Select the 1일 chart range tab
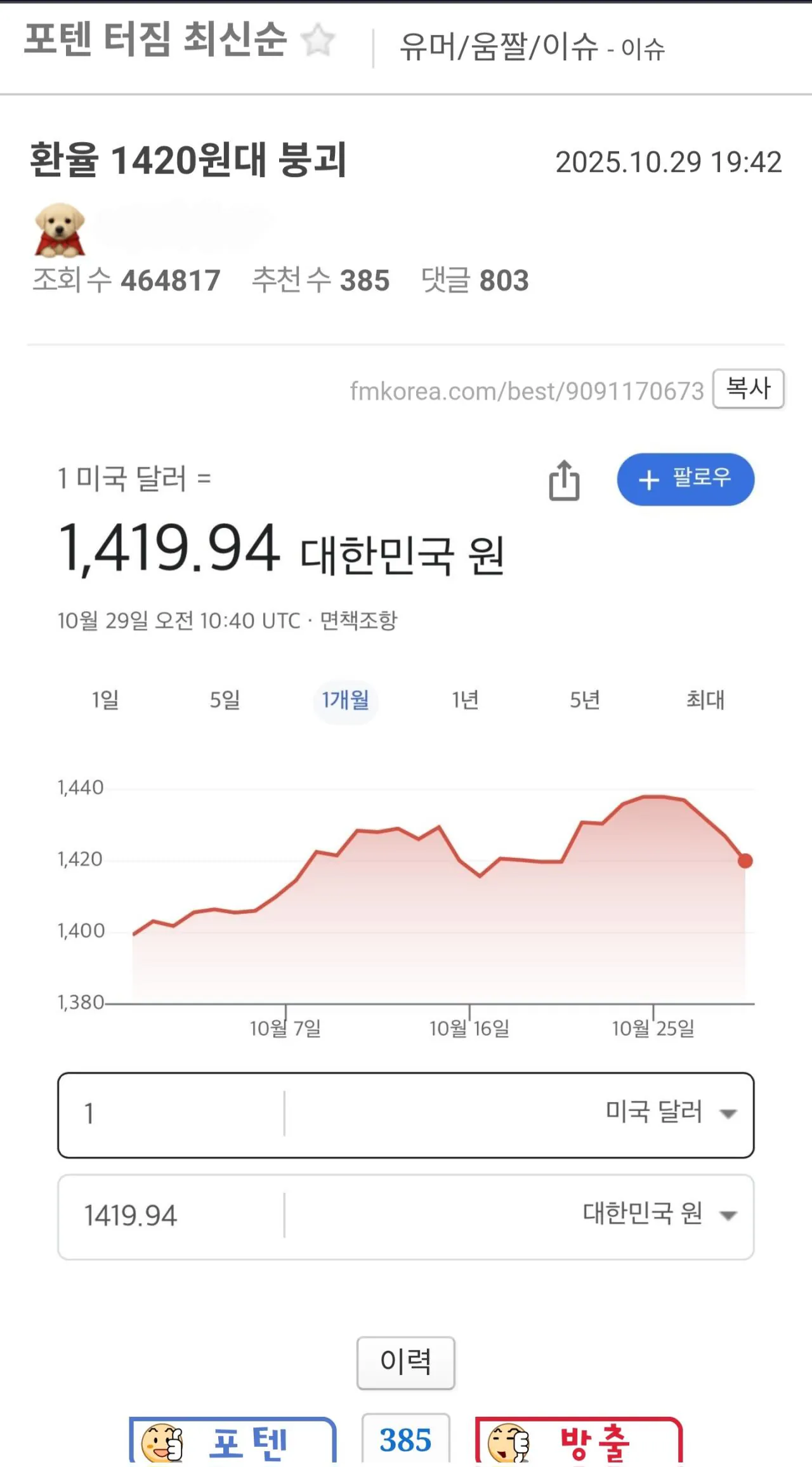Viewport: 812px width, 1467px height. (x=105, y=700)
